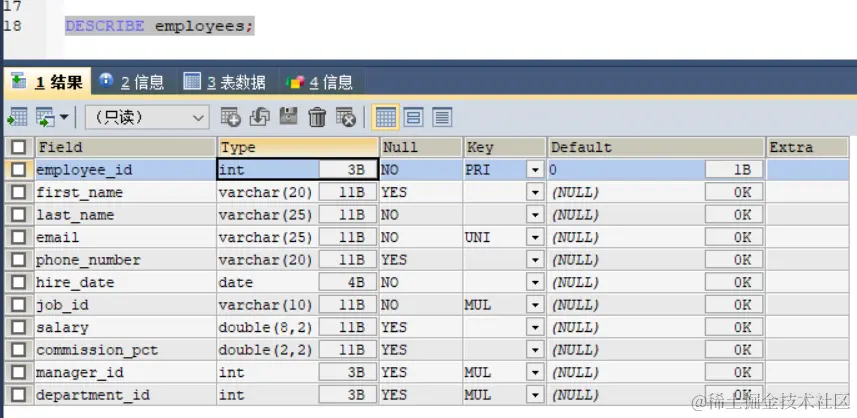Click the cancel changes icon
The height and width of the screenshot is (418, 857).
click(346, 117)
